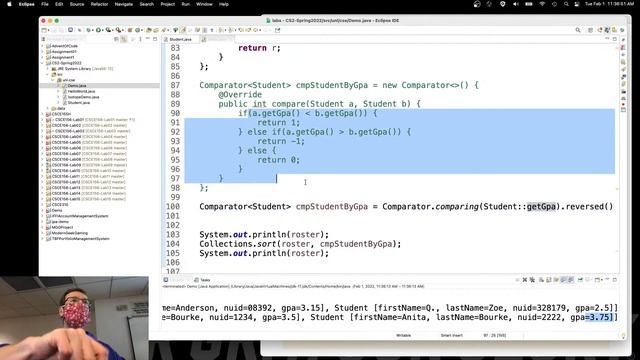Minimize the Package Explorer view
The height and width of the screenshot is (360, 640).
(148, 39)
